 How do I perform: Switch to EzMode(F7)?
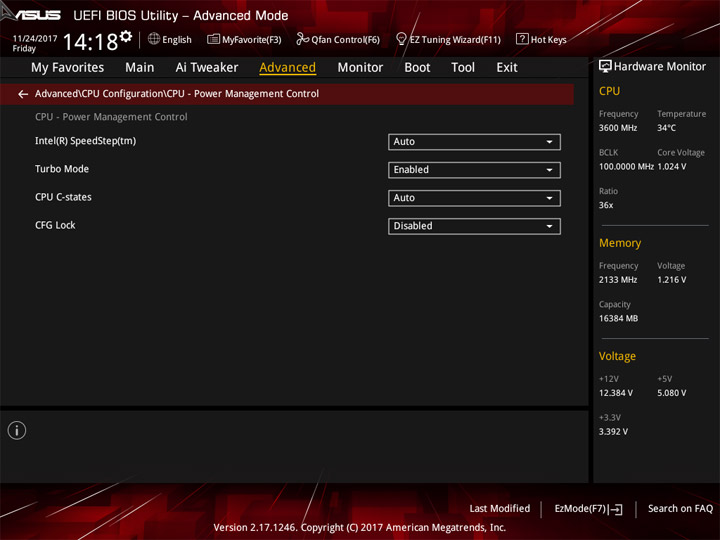tap(588, 509)
